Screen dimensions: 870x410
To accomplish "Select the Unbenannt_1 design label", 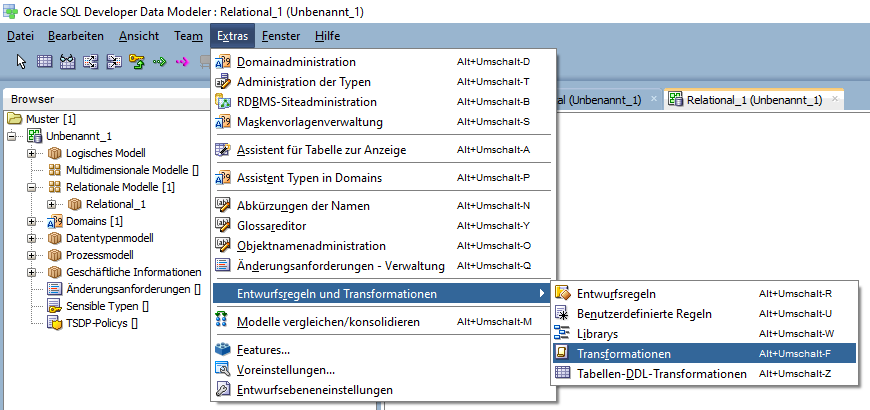I will click(79, 136).
